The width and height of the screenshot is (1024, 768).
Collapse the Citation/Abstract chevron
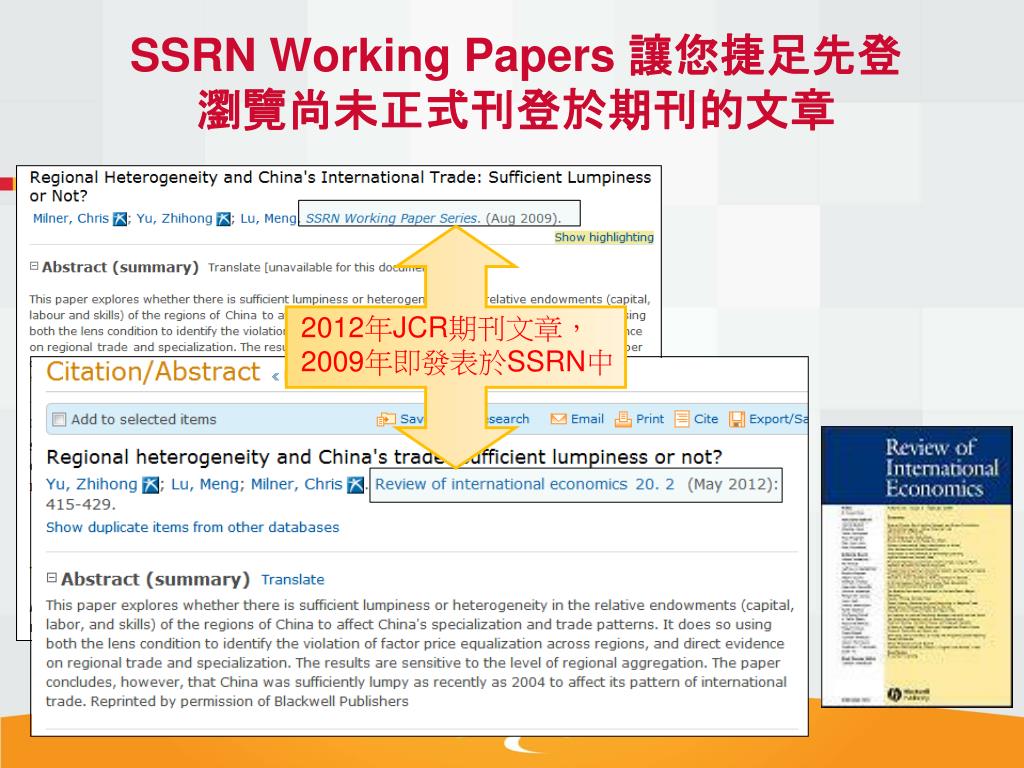pos(276,376)
